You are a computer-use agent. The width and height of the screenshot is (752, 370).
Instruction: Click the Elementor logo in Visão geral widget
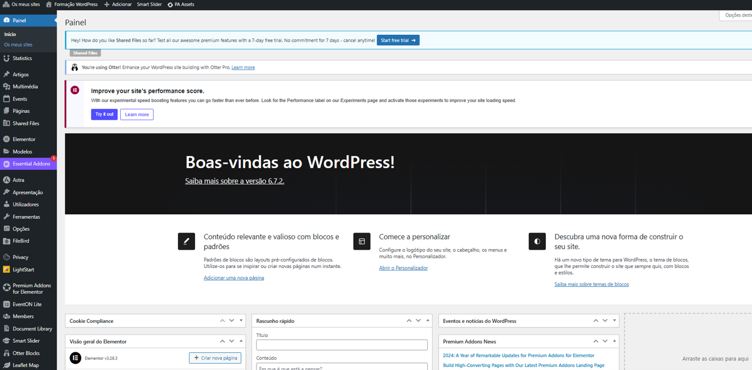tap(75, 358)
